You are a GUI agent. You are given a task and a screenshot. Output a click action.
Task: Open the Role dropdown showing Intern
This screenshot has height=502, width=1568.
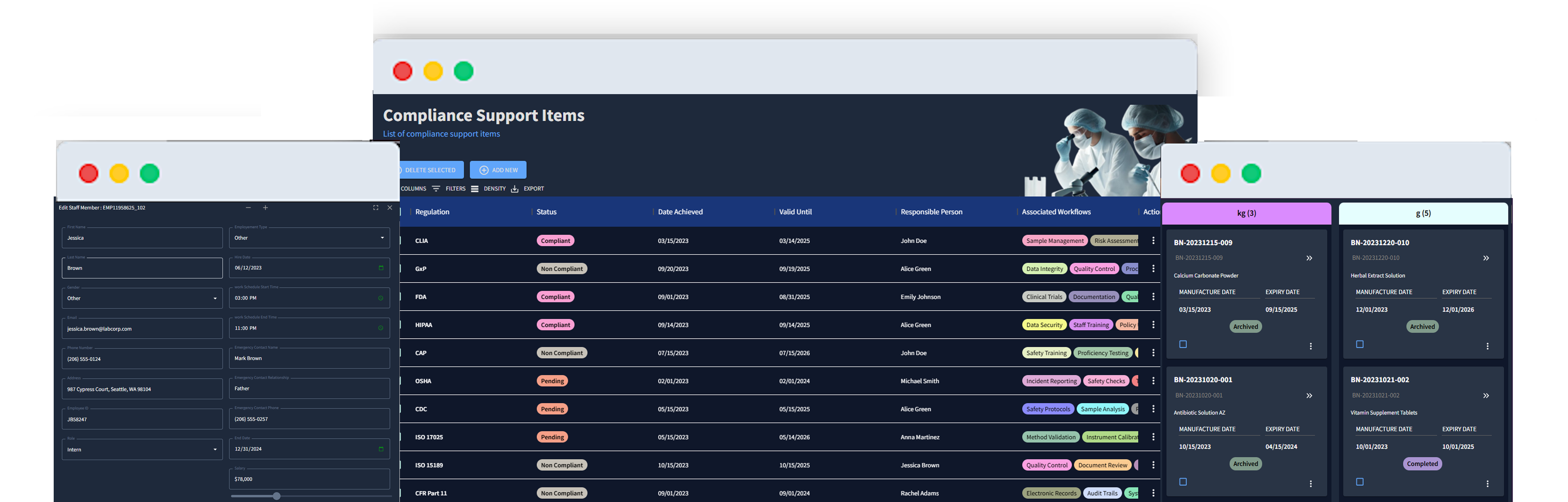pos(142,449)
